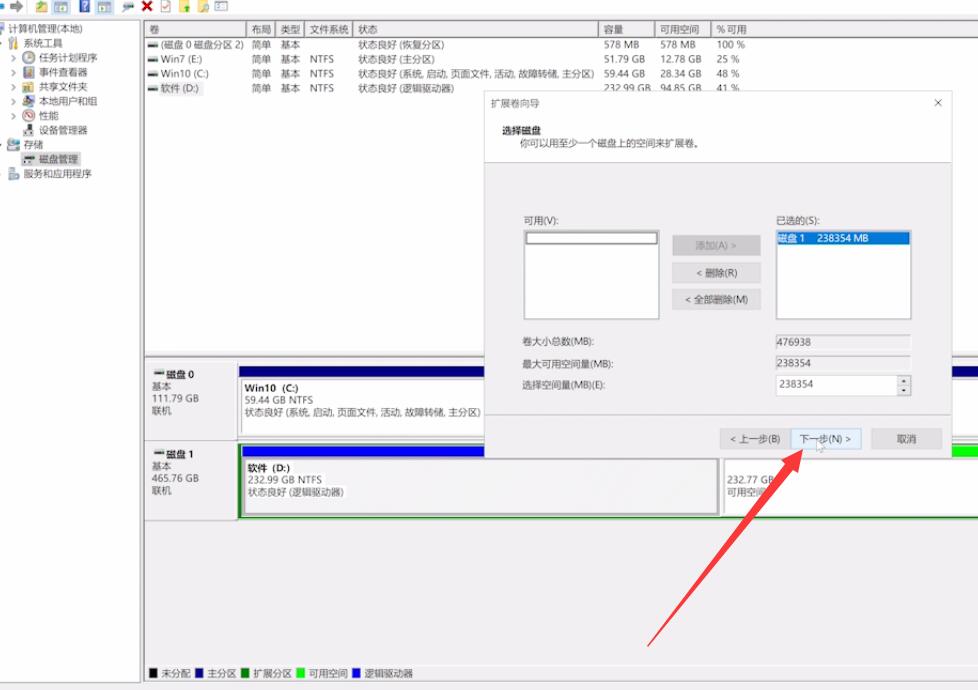
Task: Toggle the show/hide console tree toolbar icon
Action: tap(61, 6)
